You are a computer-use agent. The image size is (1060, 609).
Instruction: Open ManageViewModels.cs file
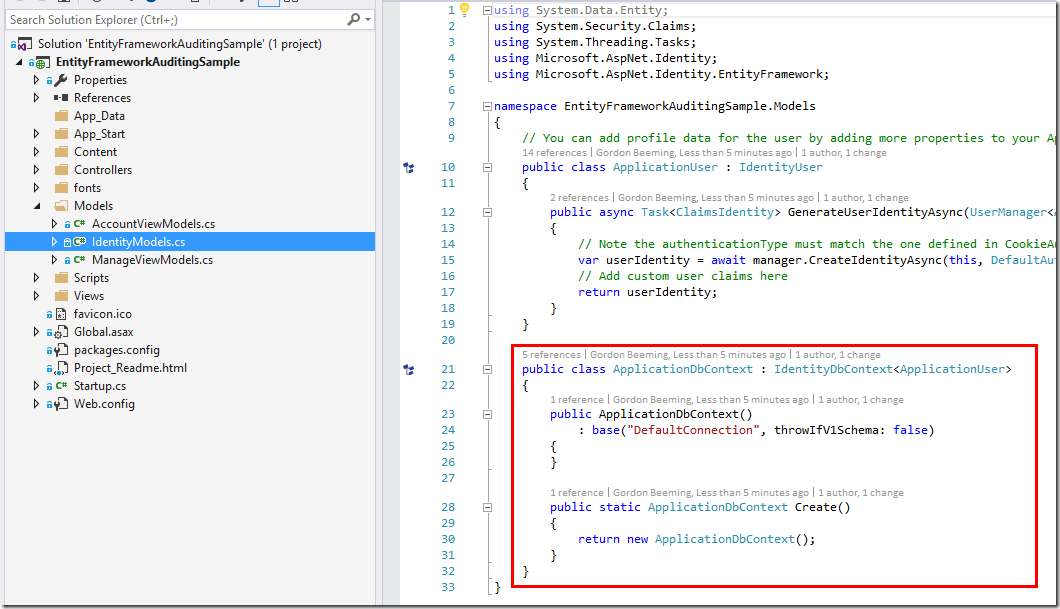[152, 260]
